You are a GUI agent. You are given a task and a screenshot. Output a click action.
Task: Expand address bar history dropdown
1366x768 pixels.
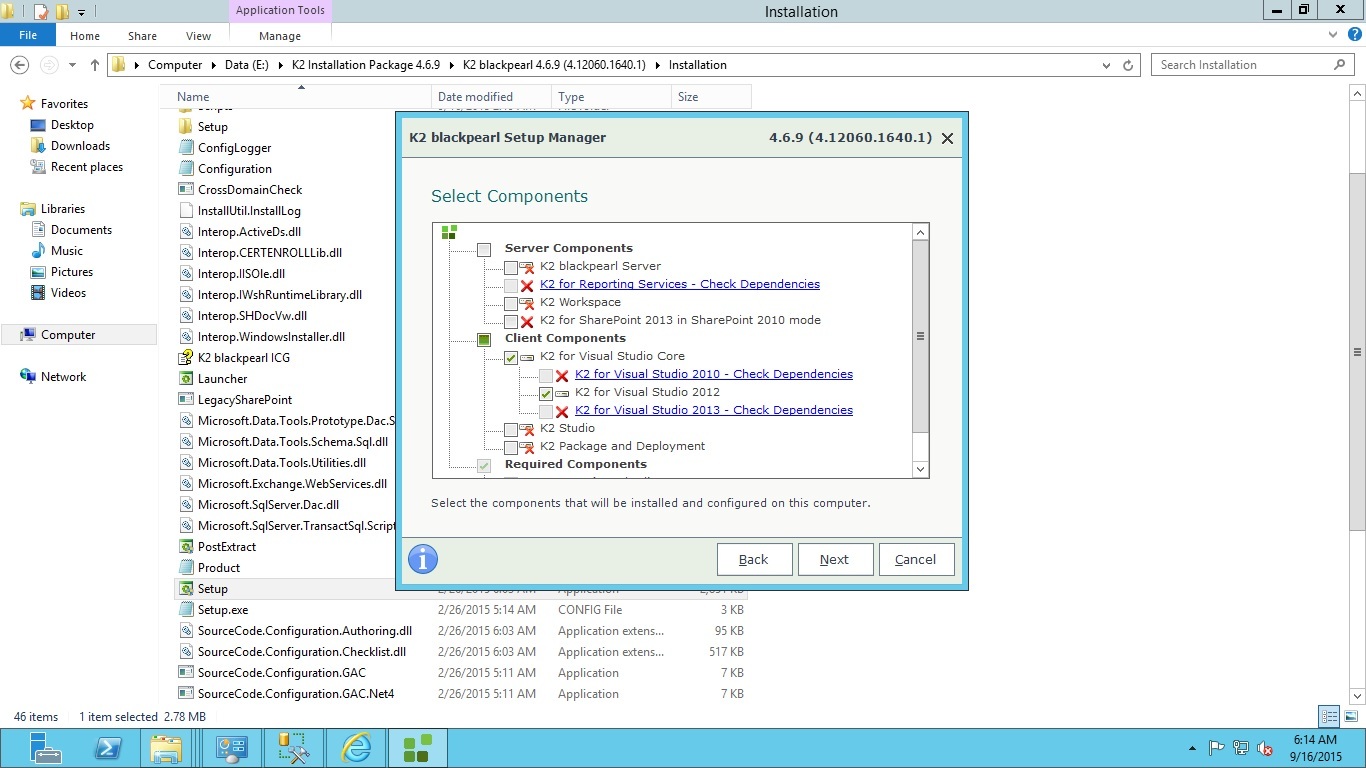click(1106, 65)
